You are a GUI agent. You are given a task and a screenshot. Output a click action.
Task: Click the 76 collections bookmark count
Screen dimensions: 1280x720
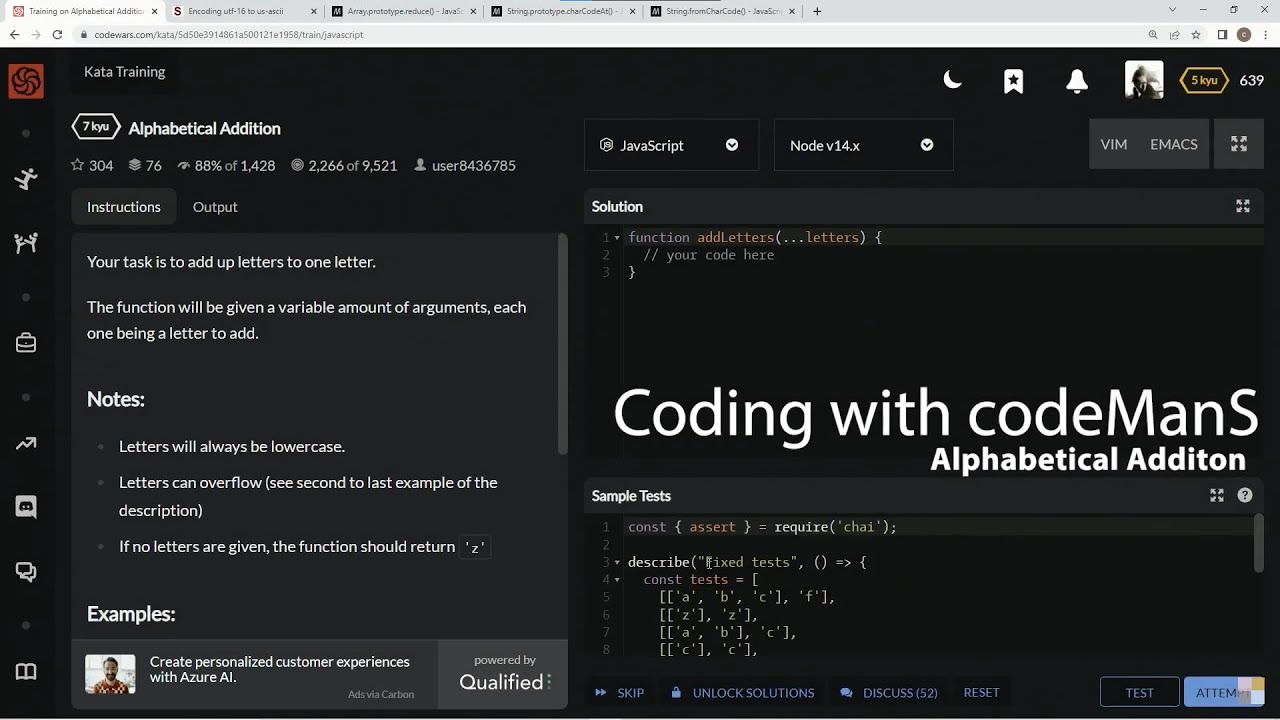click(x=143, y=165)
